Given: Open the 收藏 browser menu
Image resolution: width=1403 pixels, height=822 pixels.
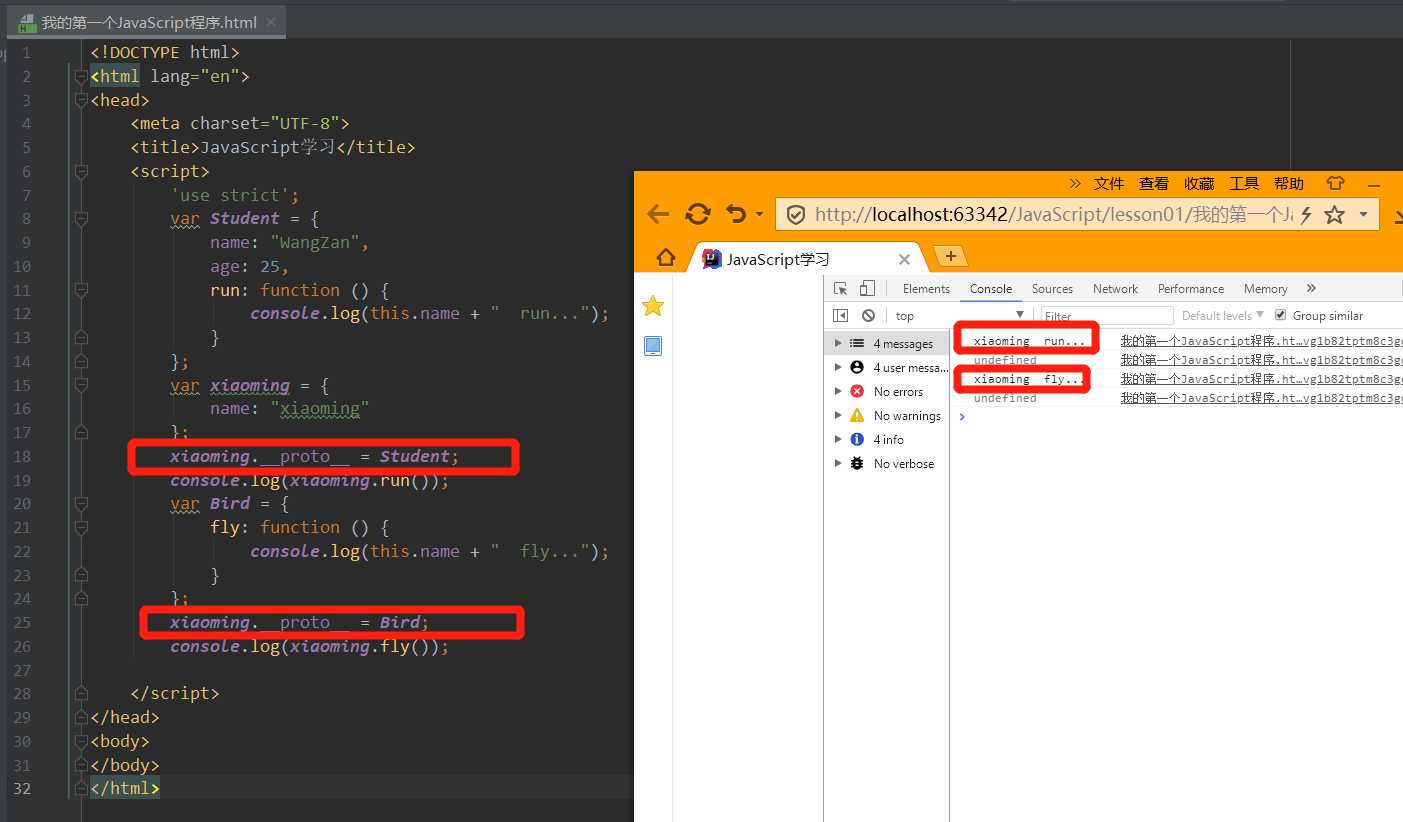Looking at the screenshot, I should (x=1199, y=183).
